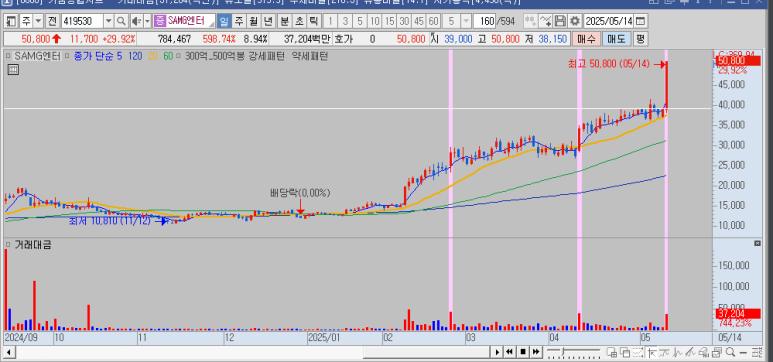Image resolution: width=773 pixels, height=362 pixels.
Task: Open the chart settings gear
Action: (575, 21)
